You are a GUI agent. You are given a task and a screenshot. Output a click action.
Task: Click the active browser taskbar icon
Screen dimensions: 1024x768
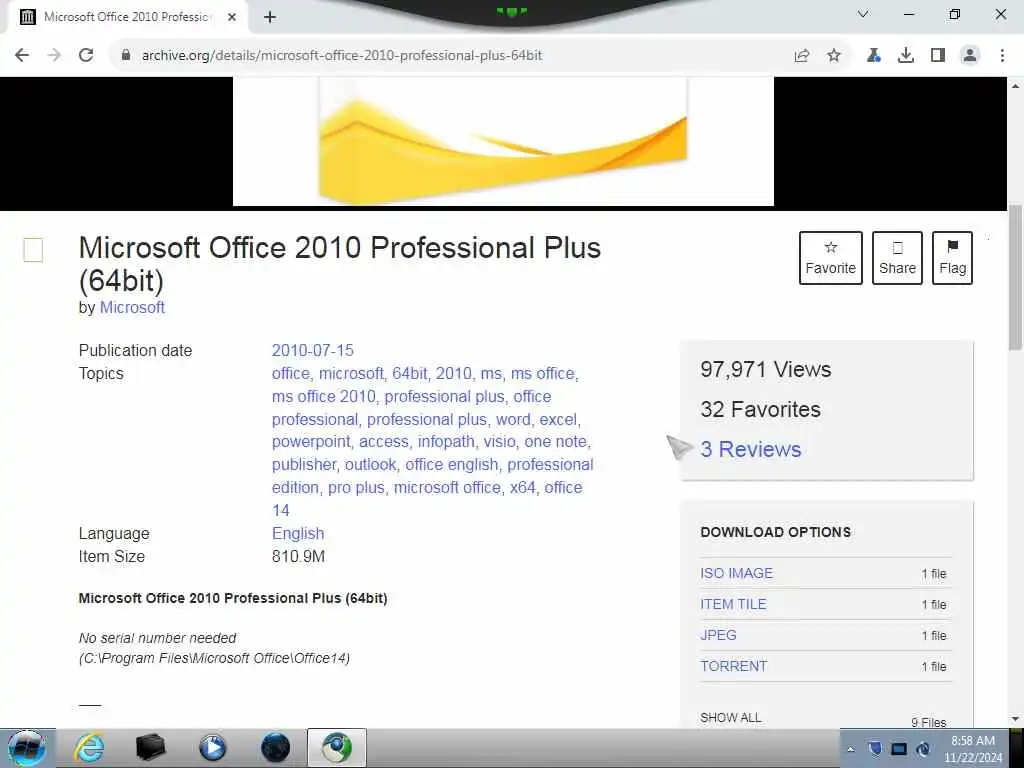(337, 748)
